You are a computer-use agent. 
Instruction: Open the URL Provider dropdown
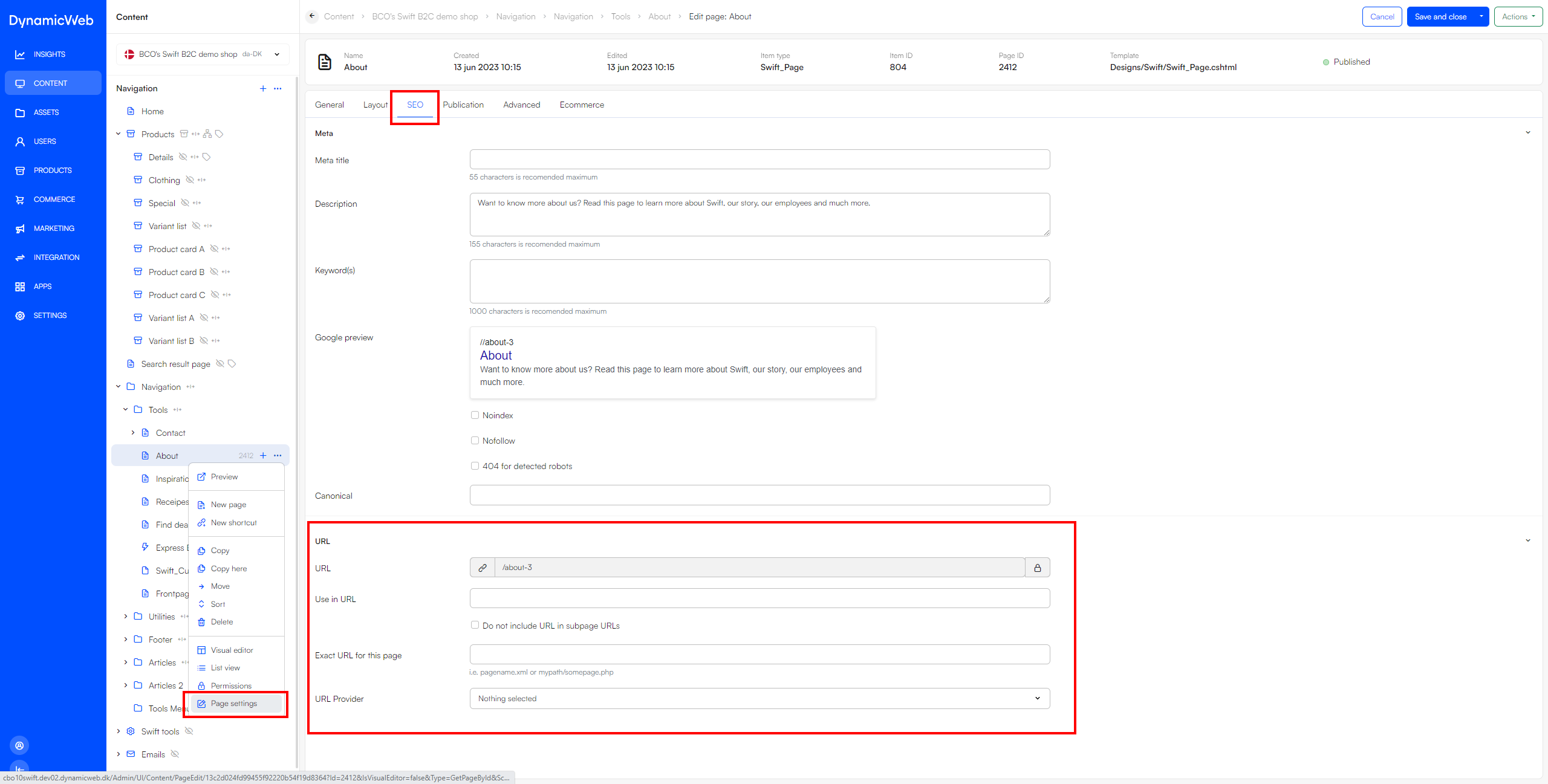[x=759, y=699]
